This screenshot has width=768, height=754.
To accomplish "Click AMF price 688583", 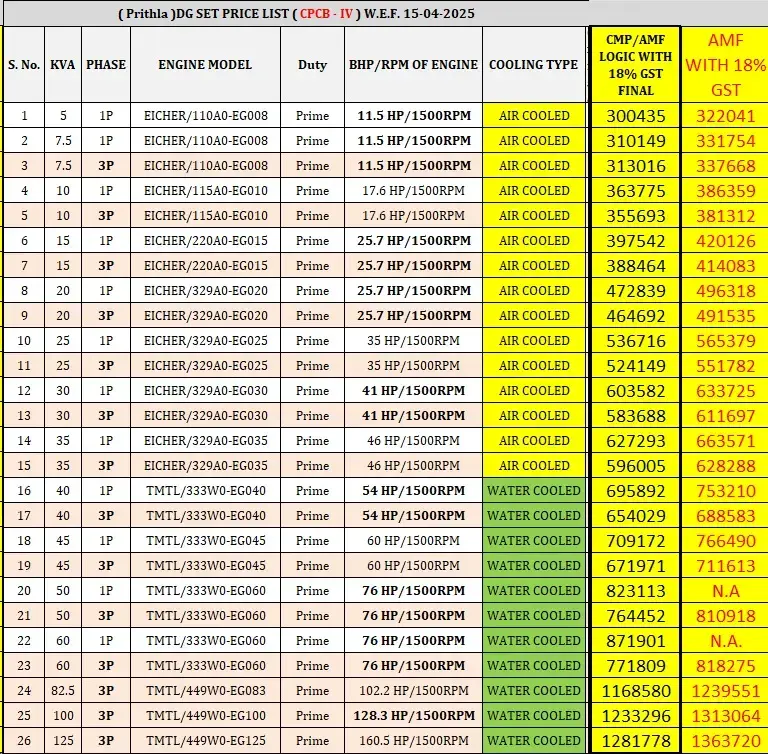I will [725, 515].
